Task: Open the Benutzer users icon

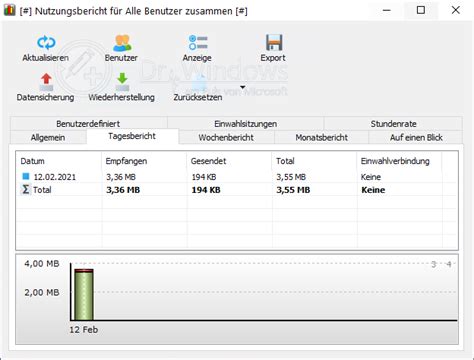Action: (x=122, y=43)
